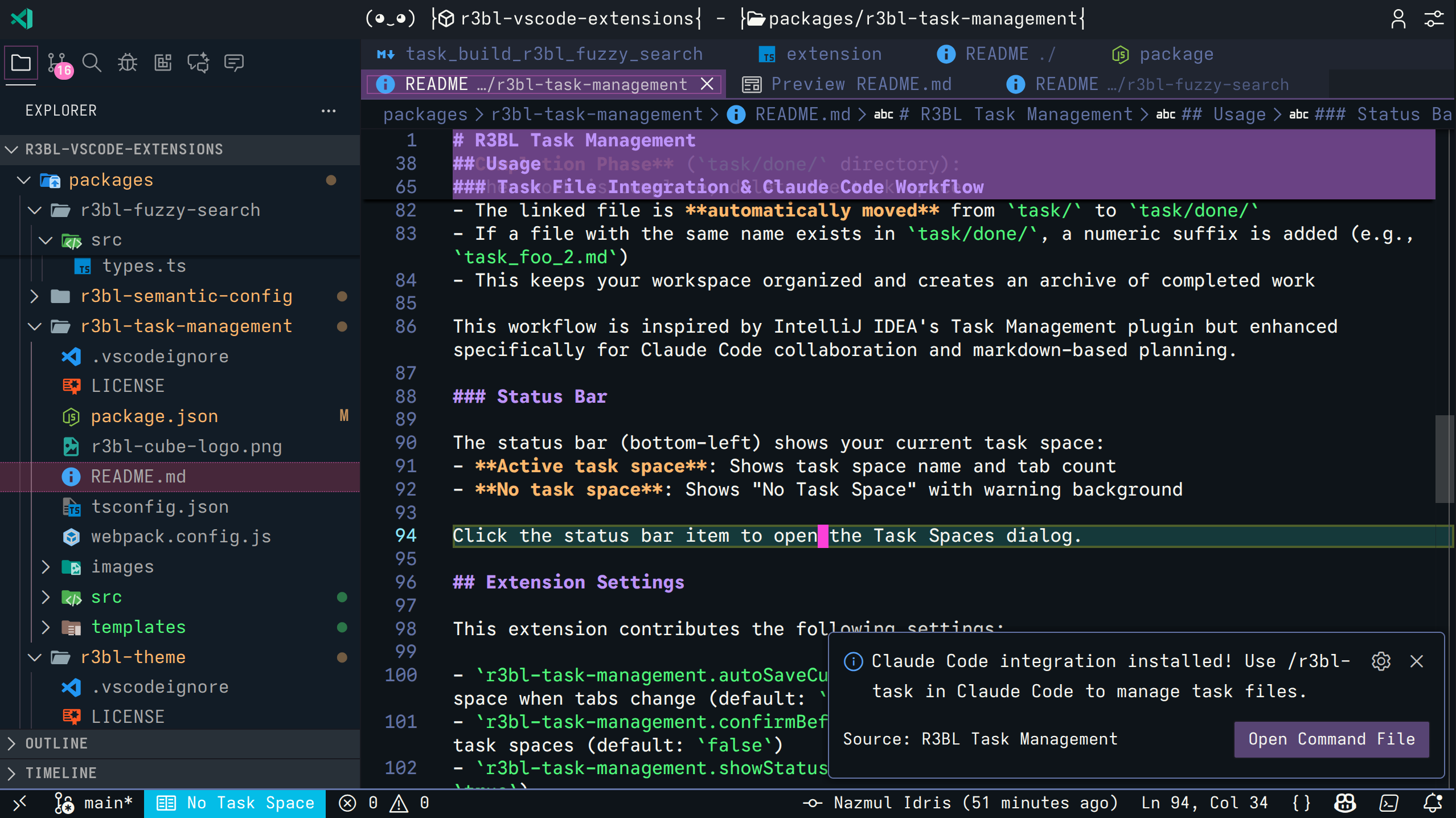Expand the OUTLINE section
Image resolution: width=1456 pixels, height=818 pixels.
point(56,743)
